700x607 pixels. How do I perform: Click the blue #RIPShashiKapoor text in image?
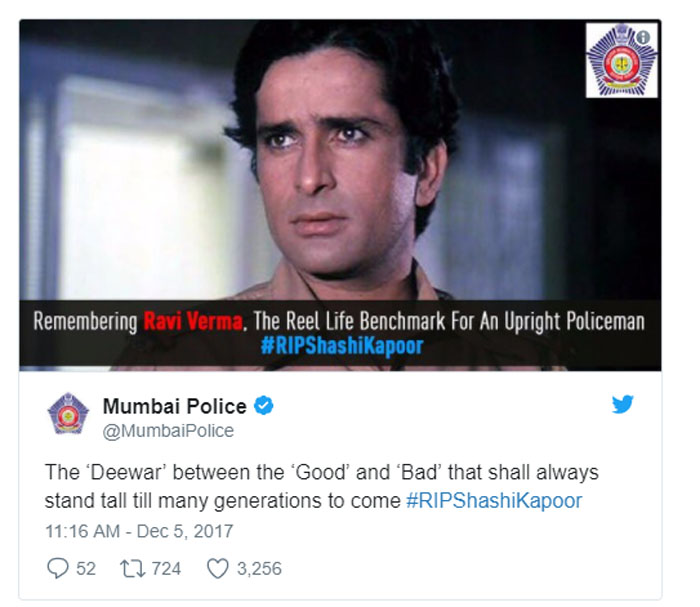342,346
